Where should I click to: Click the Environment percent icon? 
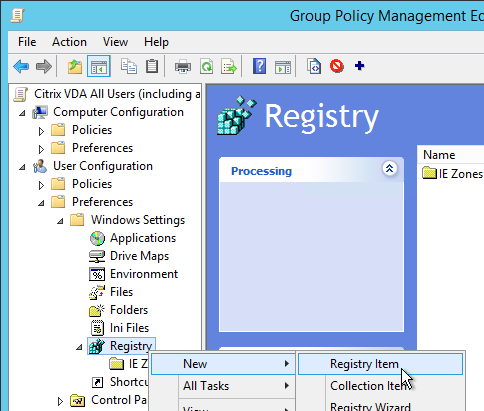pyautogui.click(x=97, y=274)
